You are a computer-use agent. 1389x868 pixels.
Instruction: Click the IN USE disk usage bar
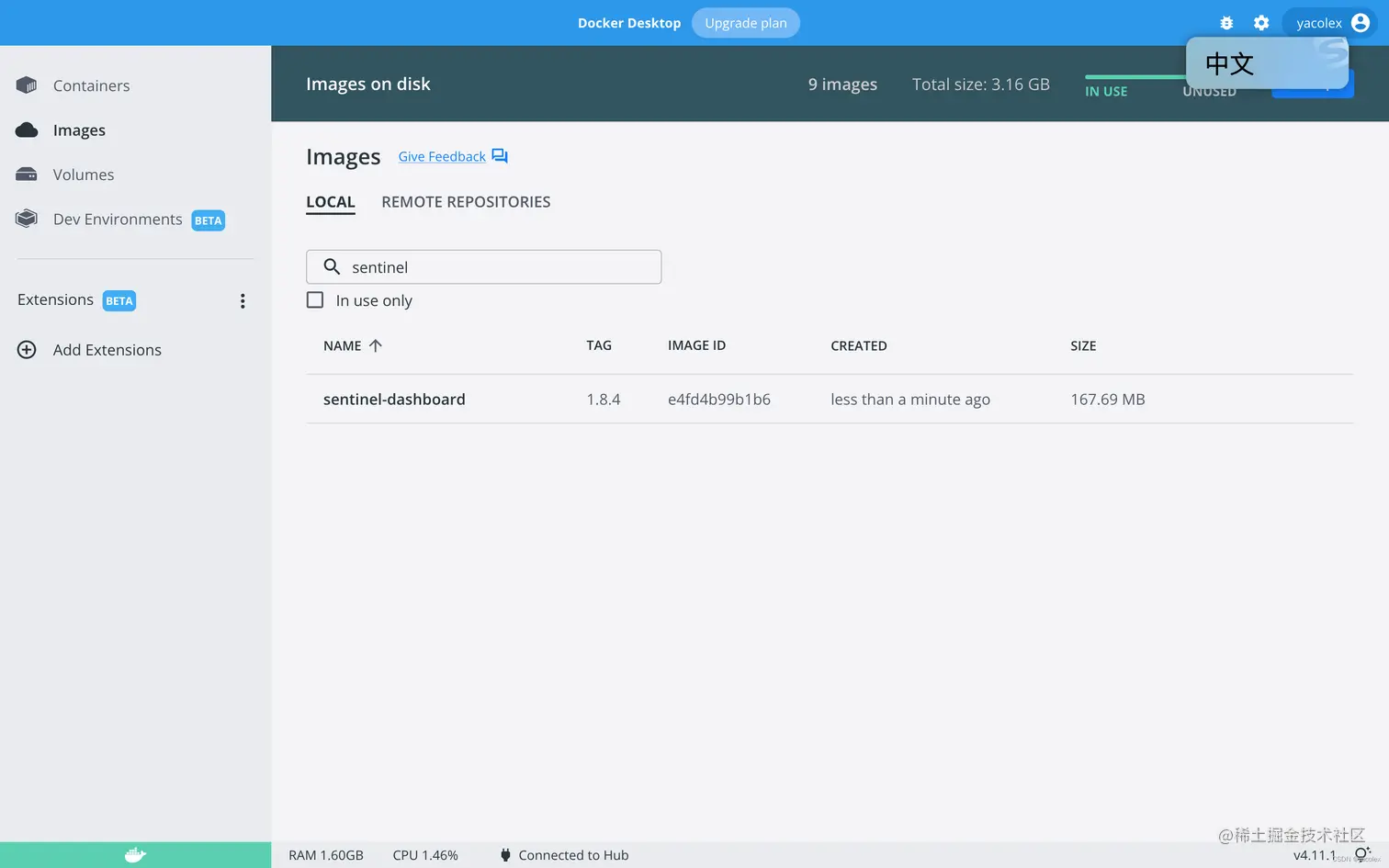pyautogui.click(x=1135, y=77)
